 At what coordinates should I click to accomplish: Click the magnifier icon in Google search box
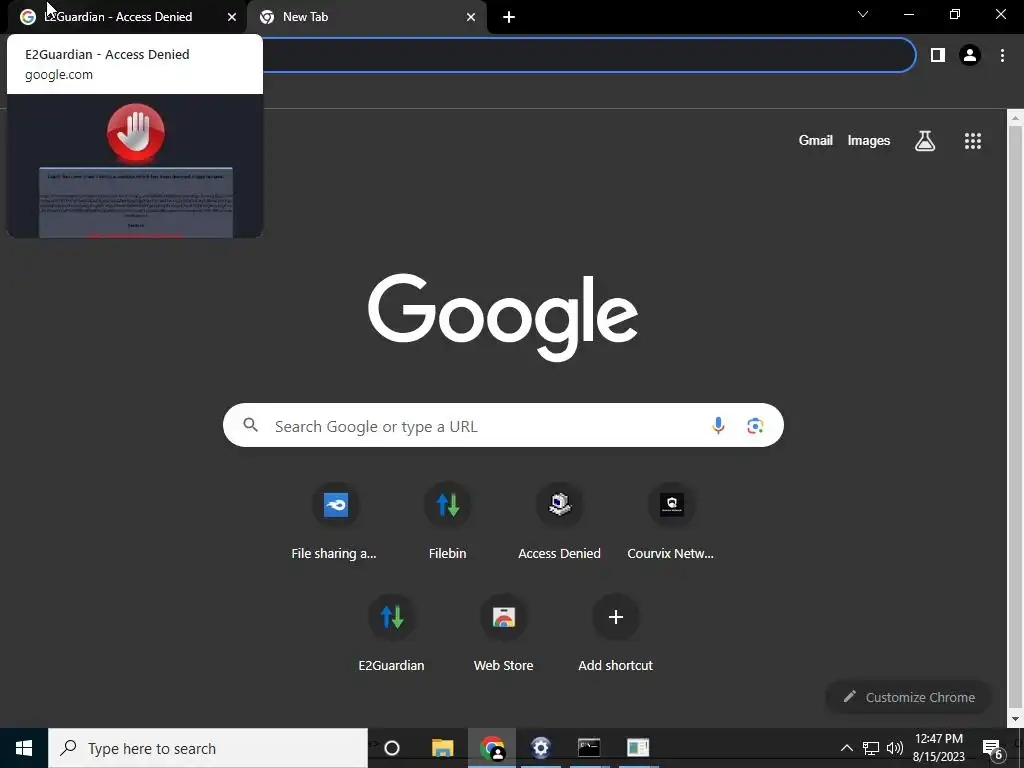[251, 425]
